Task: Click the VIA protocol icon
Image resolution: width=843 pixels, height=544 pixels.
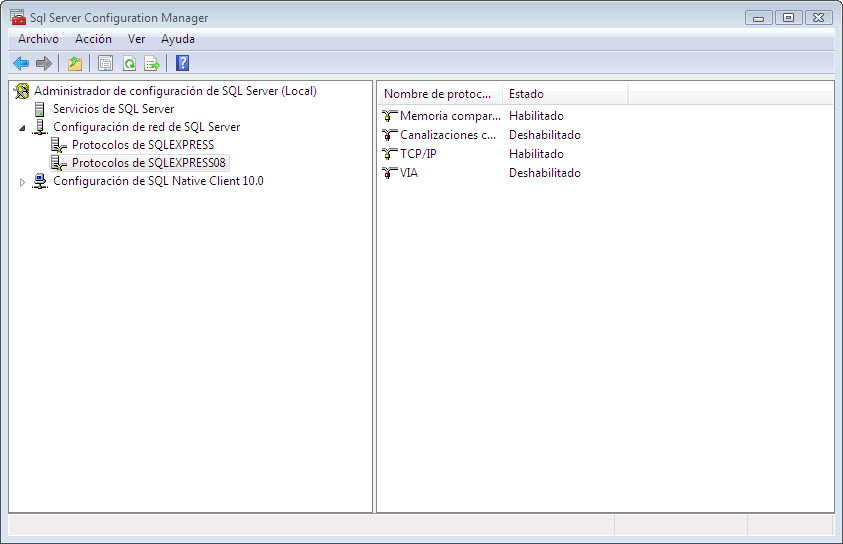Action: coord(389,173)
